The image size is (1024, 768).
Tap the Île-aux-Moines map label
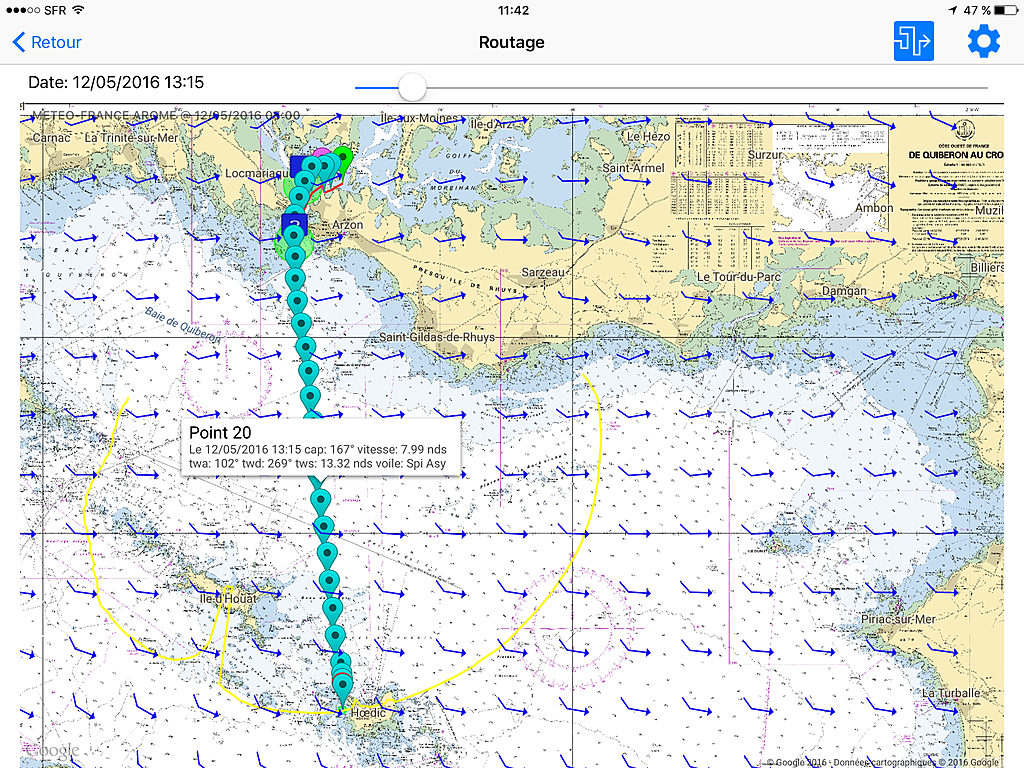pos(419,118)
